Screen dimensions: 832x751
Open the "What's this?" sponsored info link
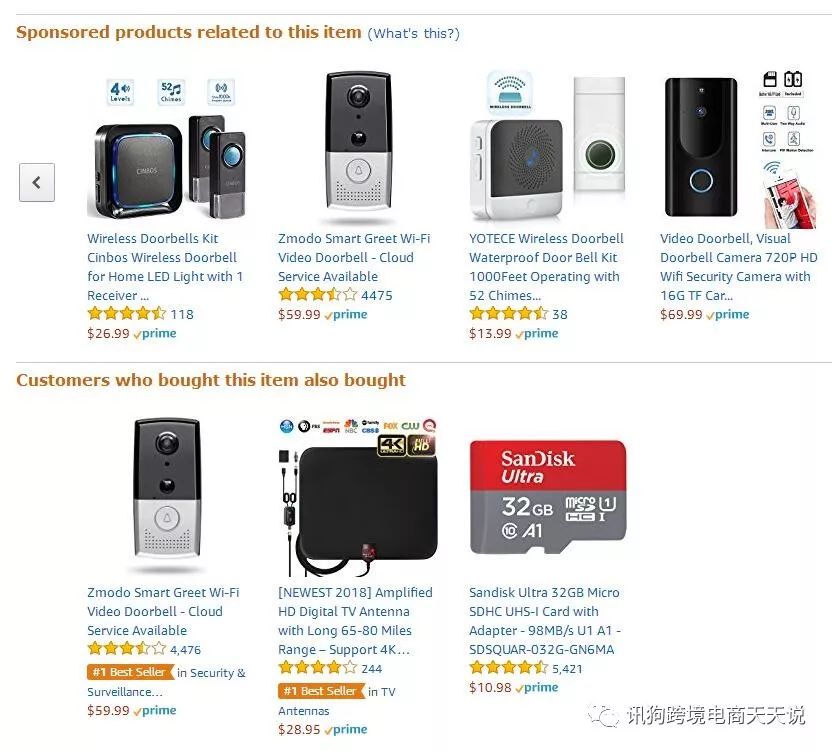point(413,33)
